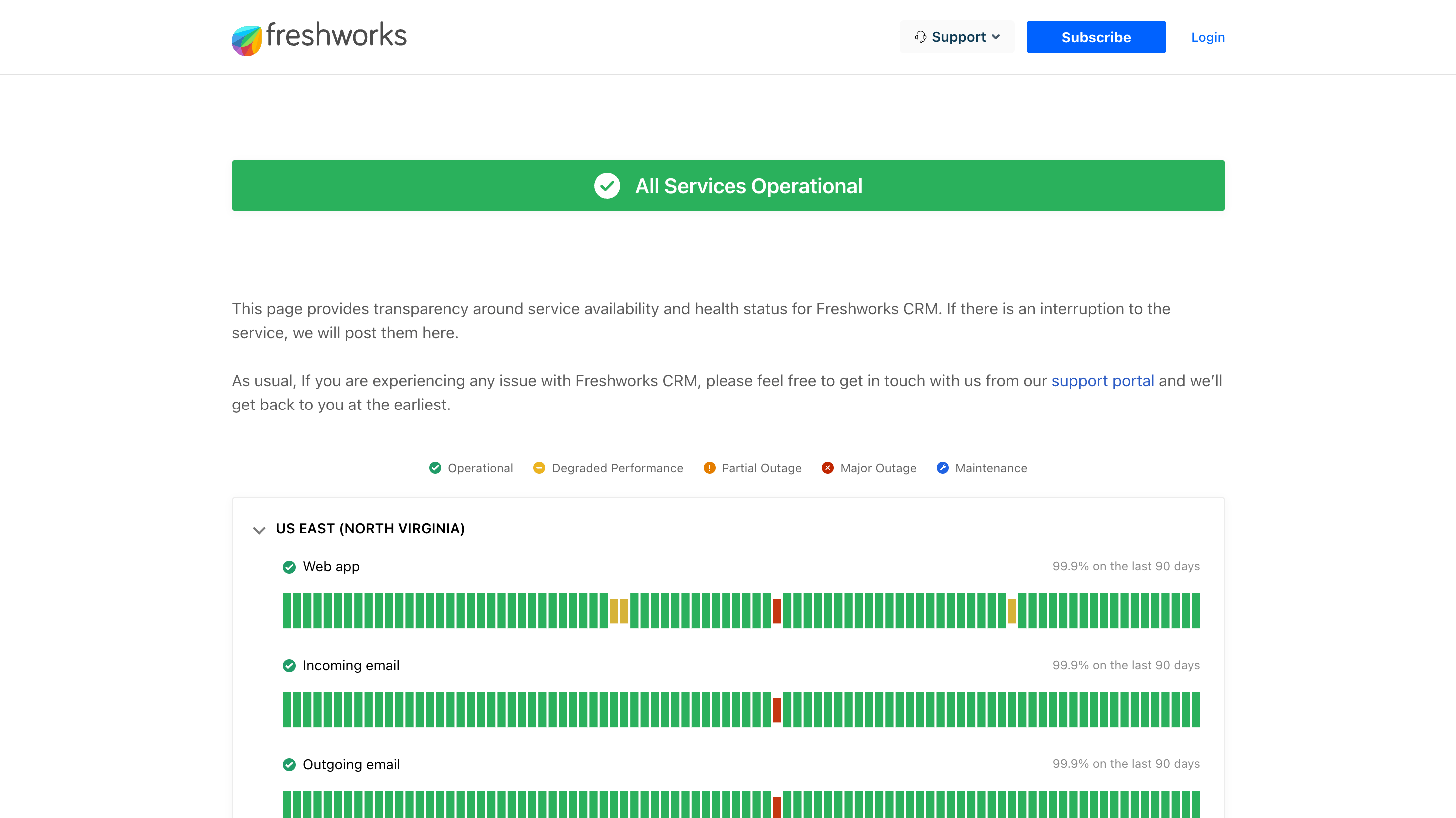This screenshot has width=1456, height=818.
Task: Click the Outgoing email status check icon
Action: coord(289,765)
